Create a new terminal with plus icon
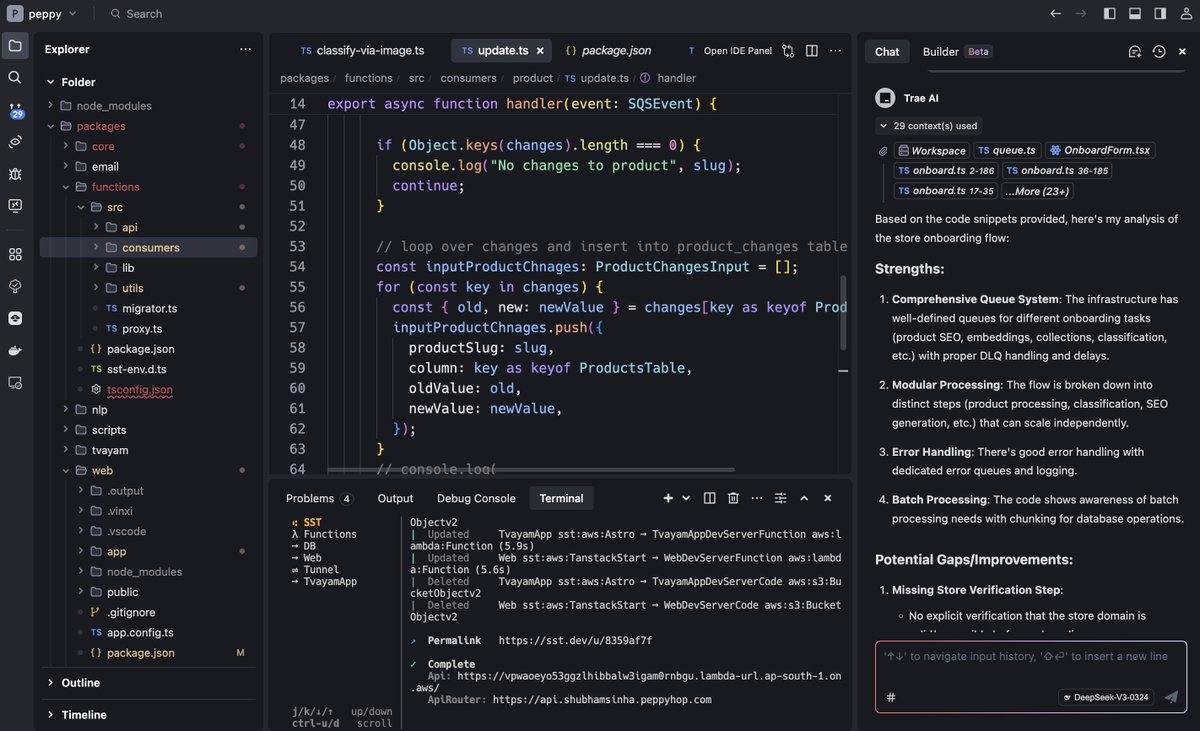The image size is (1200, 731). 668,498
